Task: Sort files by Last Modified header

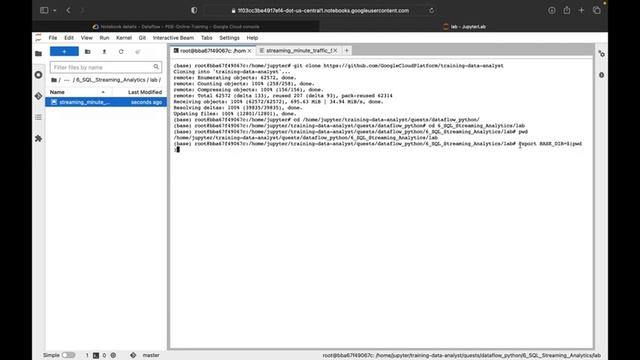Action: (x=144, y=92)
